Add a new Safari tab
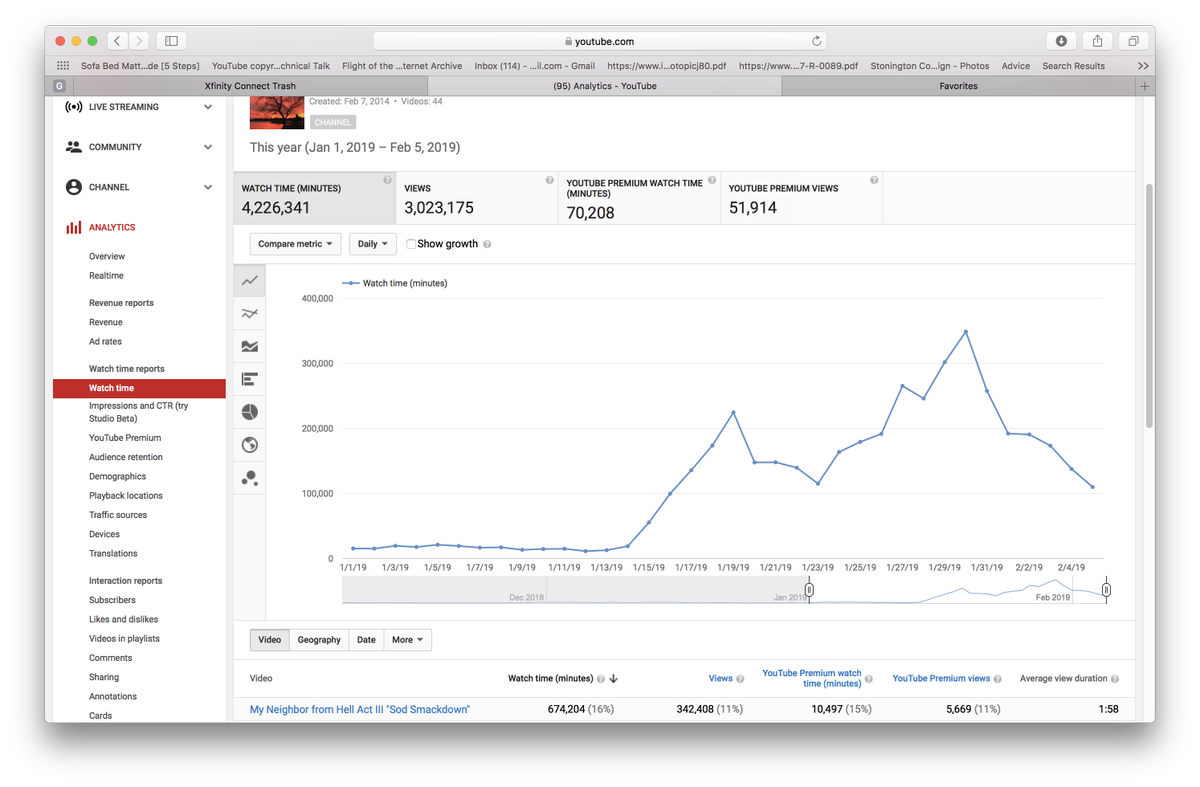 coord(1145,86)
